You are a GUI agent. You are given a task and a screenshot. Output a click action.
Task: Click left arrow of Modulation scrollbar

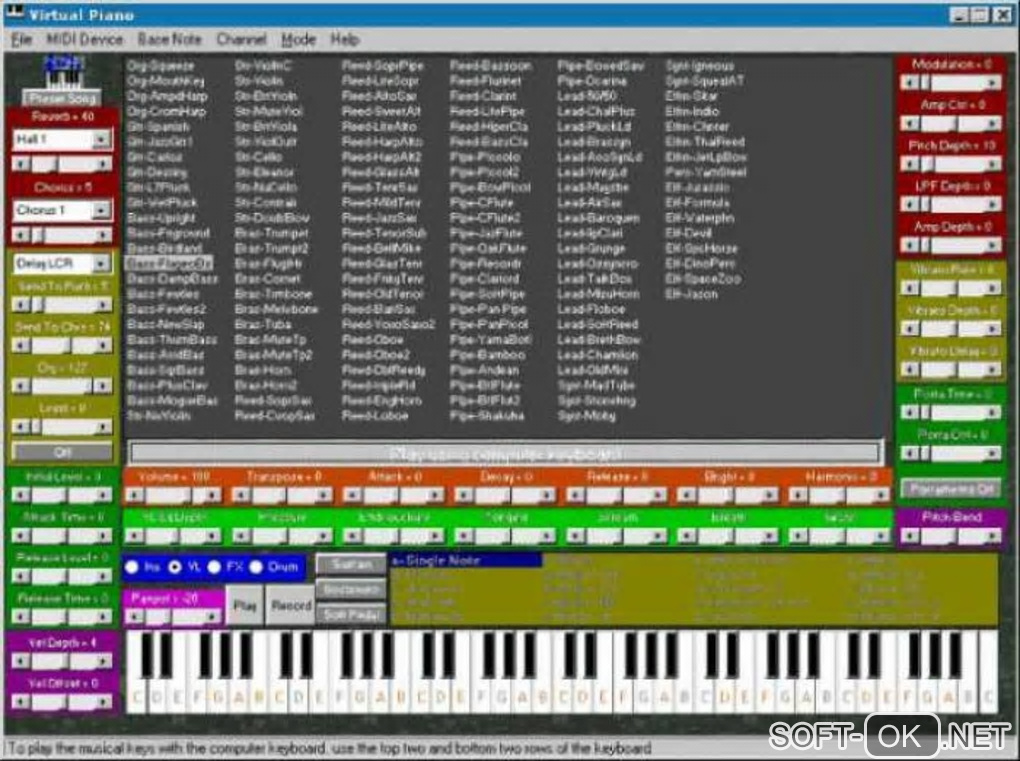pyautogui.click(x=910, y=83)
